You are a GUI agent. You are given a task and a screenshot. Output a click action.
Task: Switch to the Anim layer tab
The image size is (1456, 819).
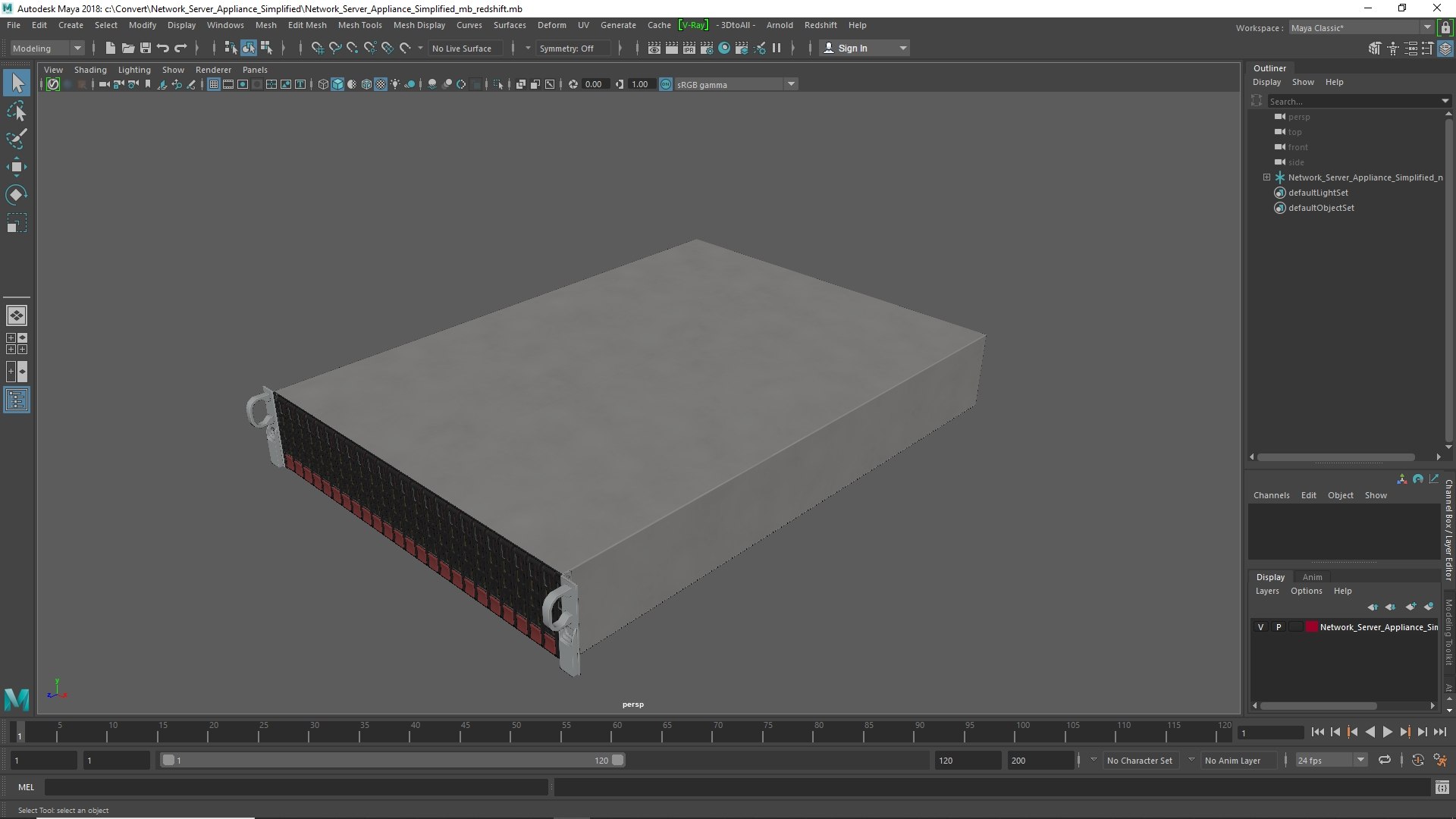click(1312, 577)
